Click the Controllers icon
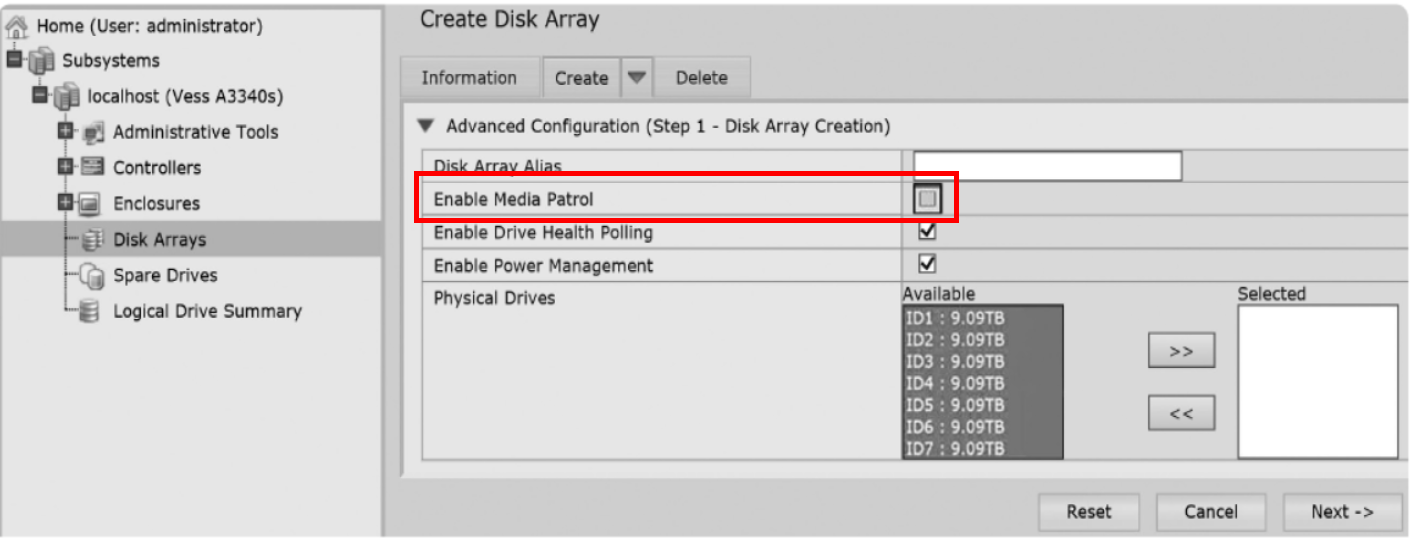This screenshot has height=538, width=1411. [x=93, y=168]
